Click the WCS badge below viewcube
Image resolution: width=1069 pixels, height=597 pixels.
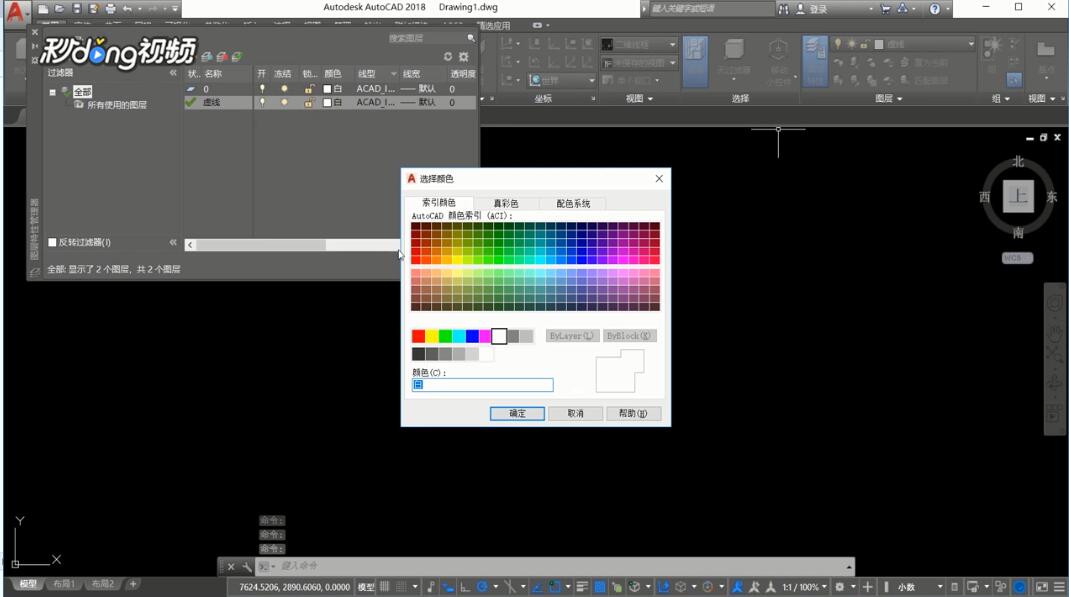(1017, 258)
